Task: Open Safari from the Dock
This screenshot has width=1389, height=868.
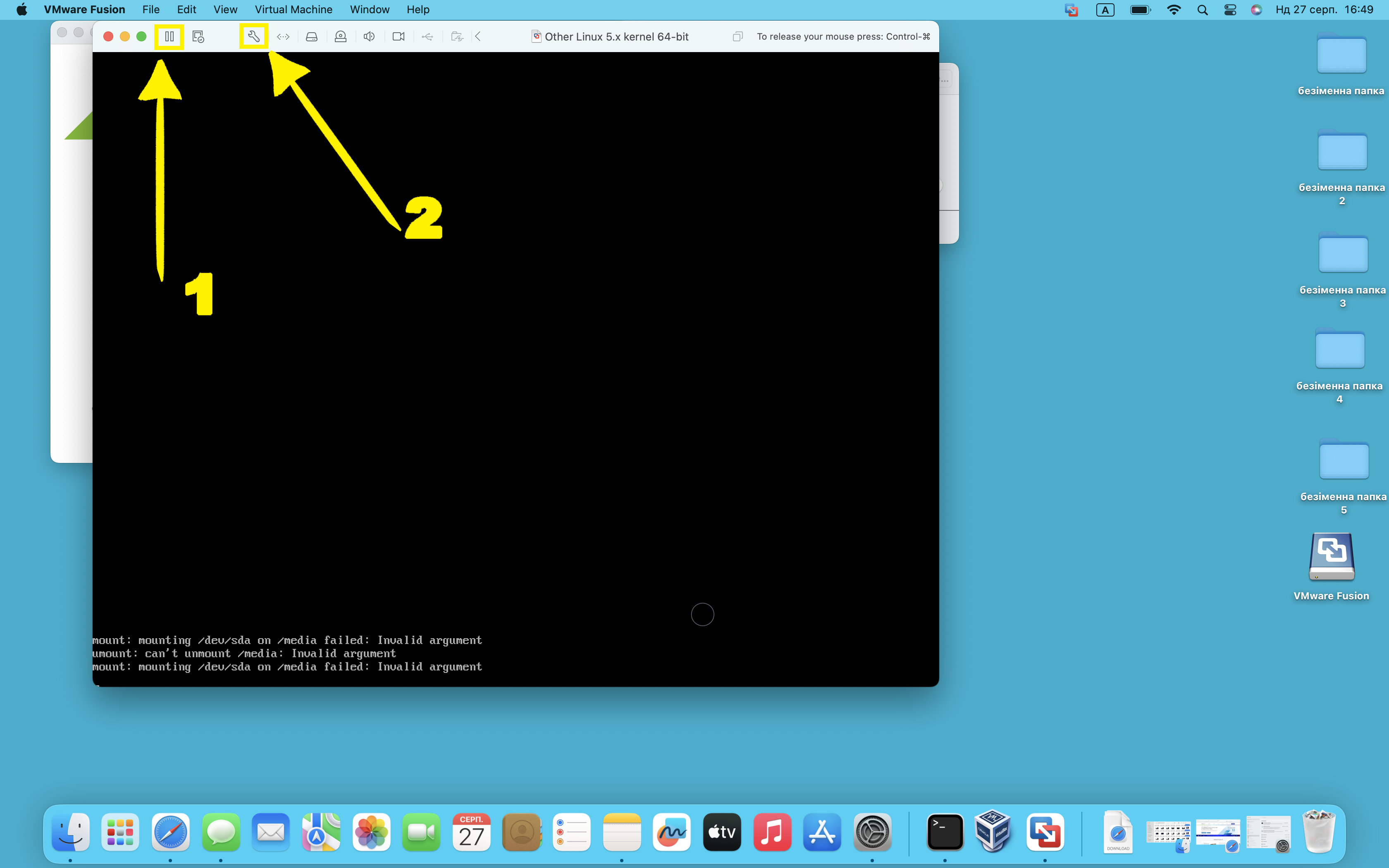Action: pos(170,832)
